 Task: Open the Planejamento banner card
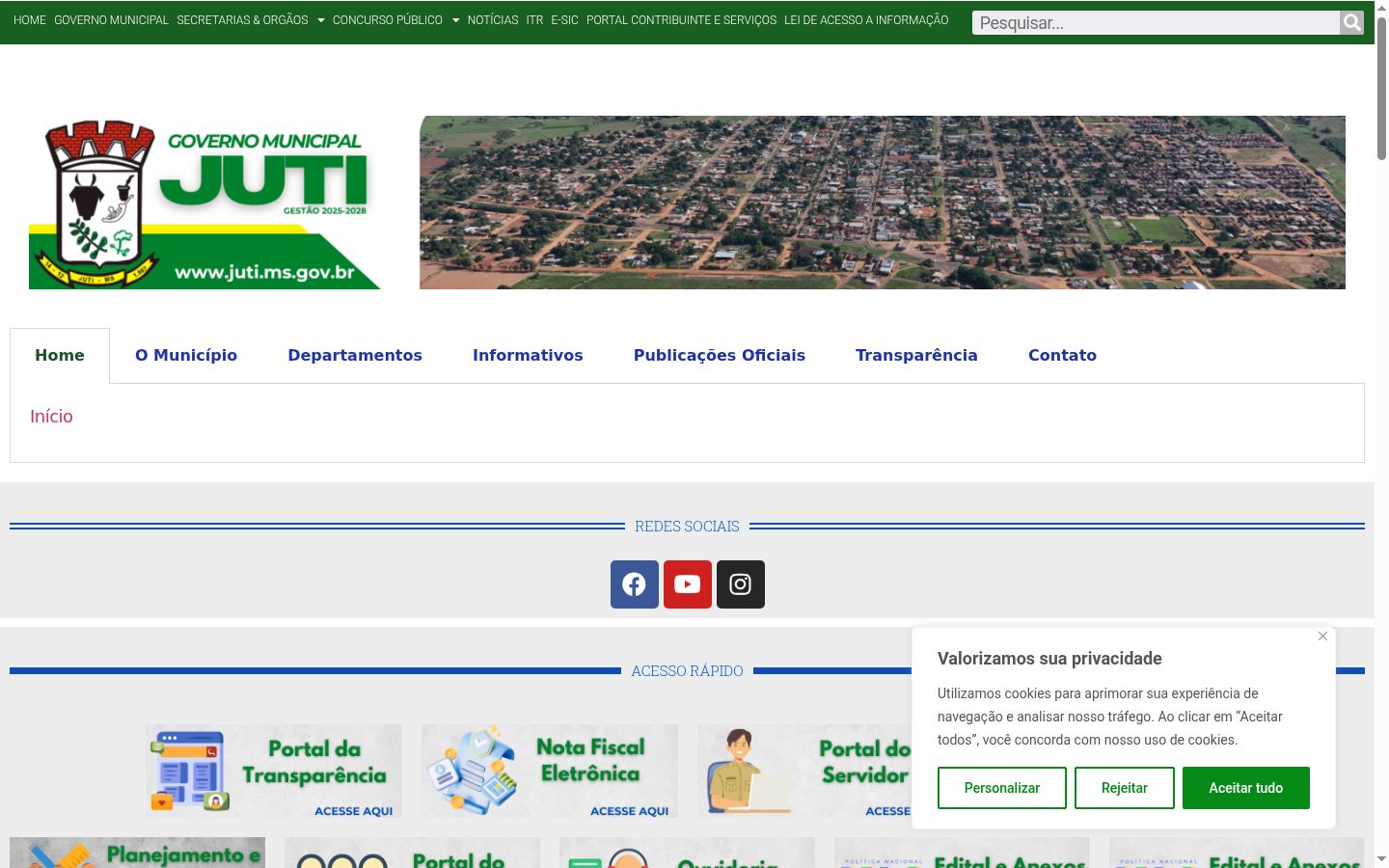click(x=137, y=853)
